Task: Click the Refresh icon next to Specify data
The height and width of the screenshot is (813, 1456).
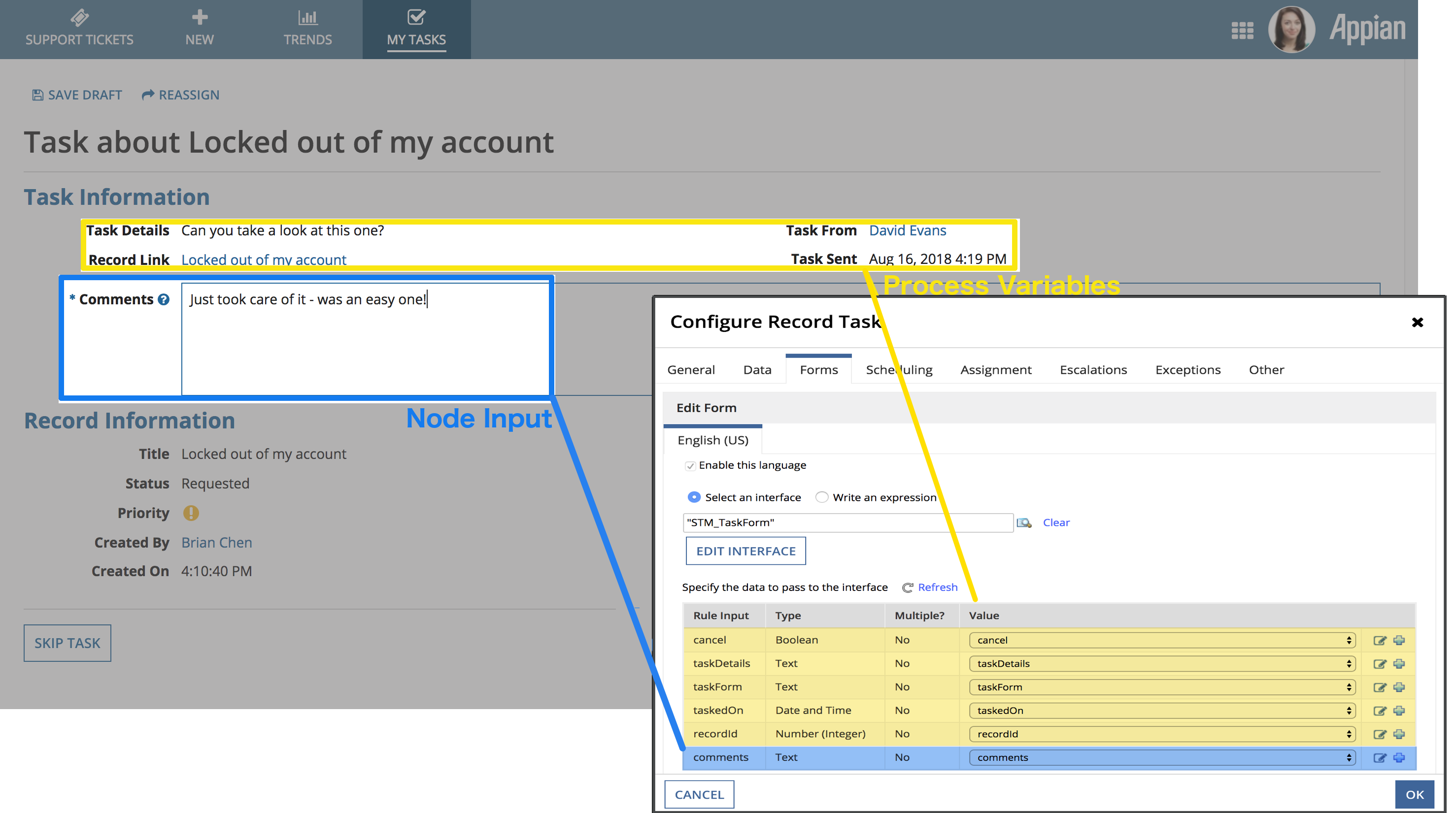Action: point(908,587)
